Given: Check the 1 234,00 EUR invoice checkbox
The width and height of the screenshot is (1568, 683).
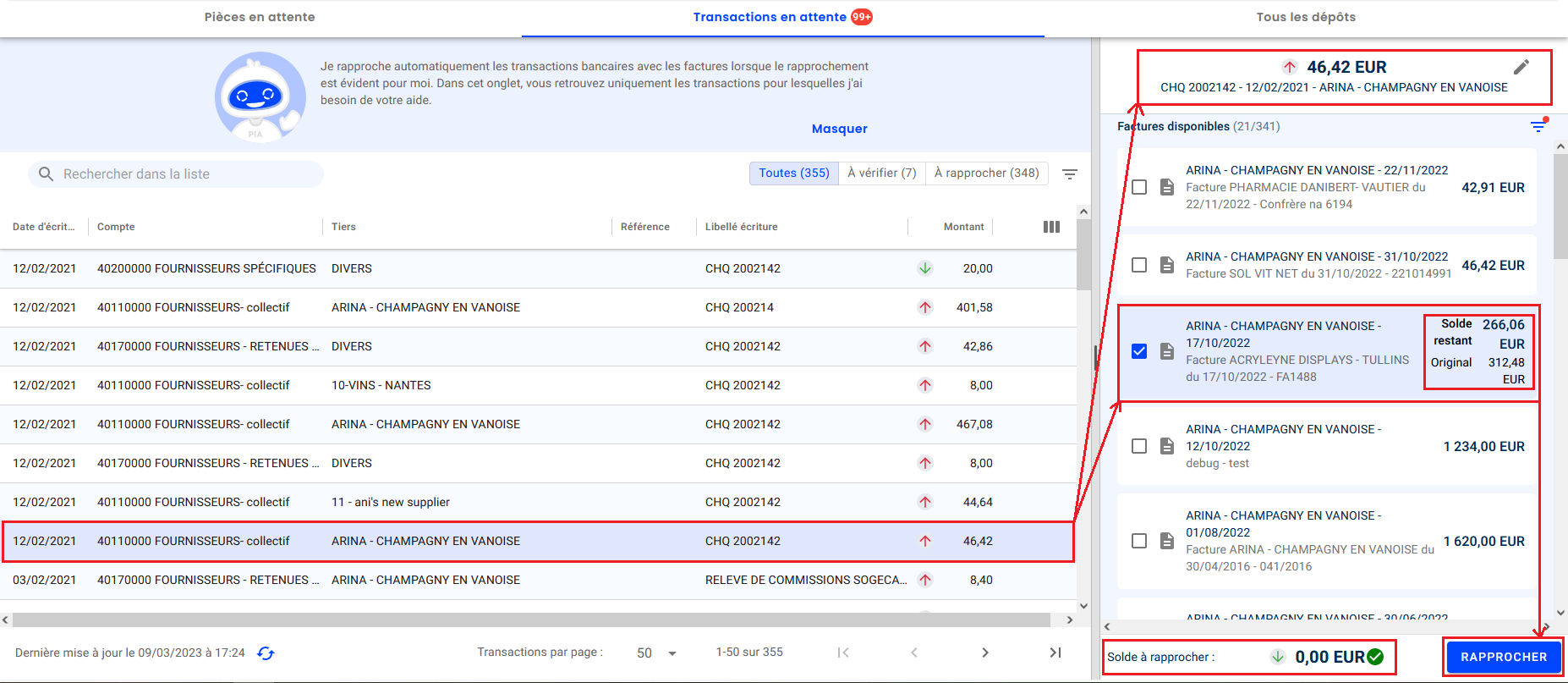Looking at the screenshot, I should [x=1139, y=446].
